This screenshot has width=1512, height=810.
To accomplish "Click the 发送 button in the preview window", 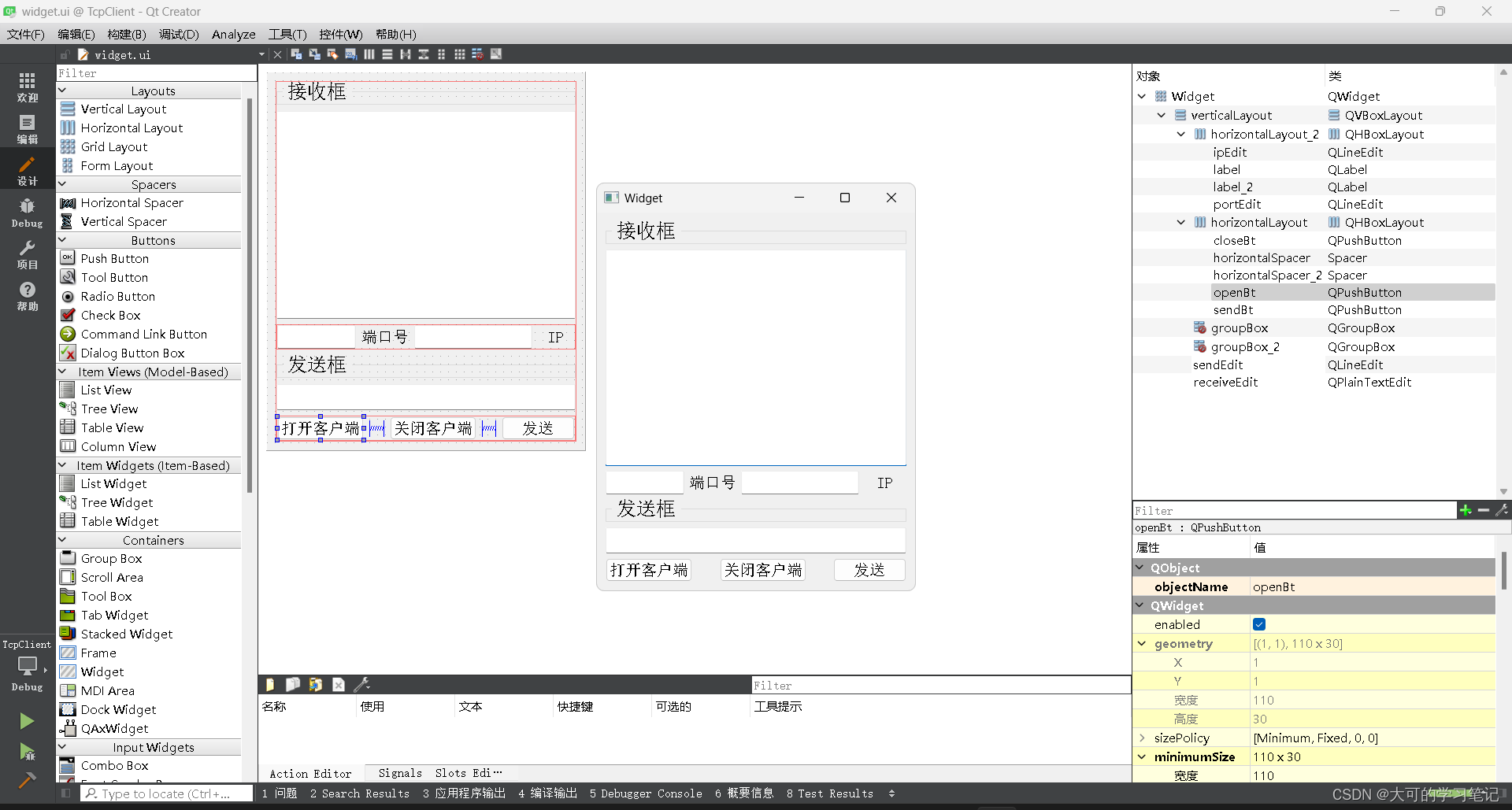I will point(869,569).
